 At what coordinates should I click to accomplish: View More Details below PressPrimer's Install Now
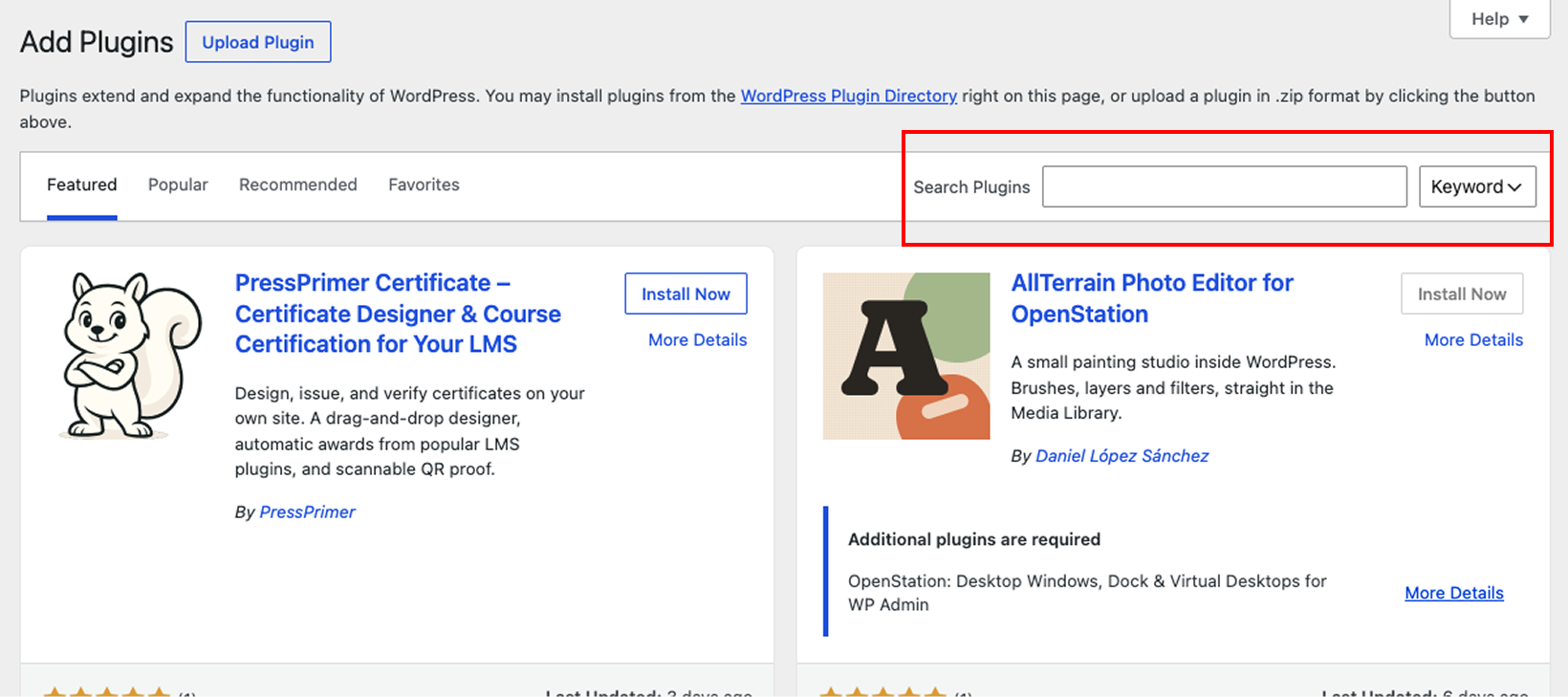pyautogui.click(x=697, y=339)
